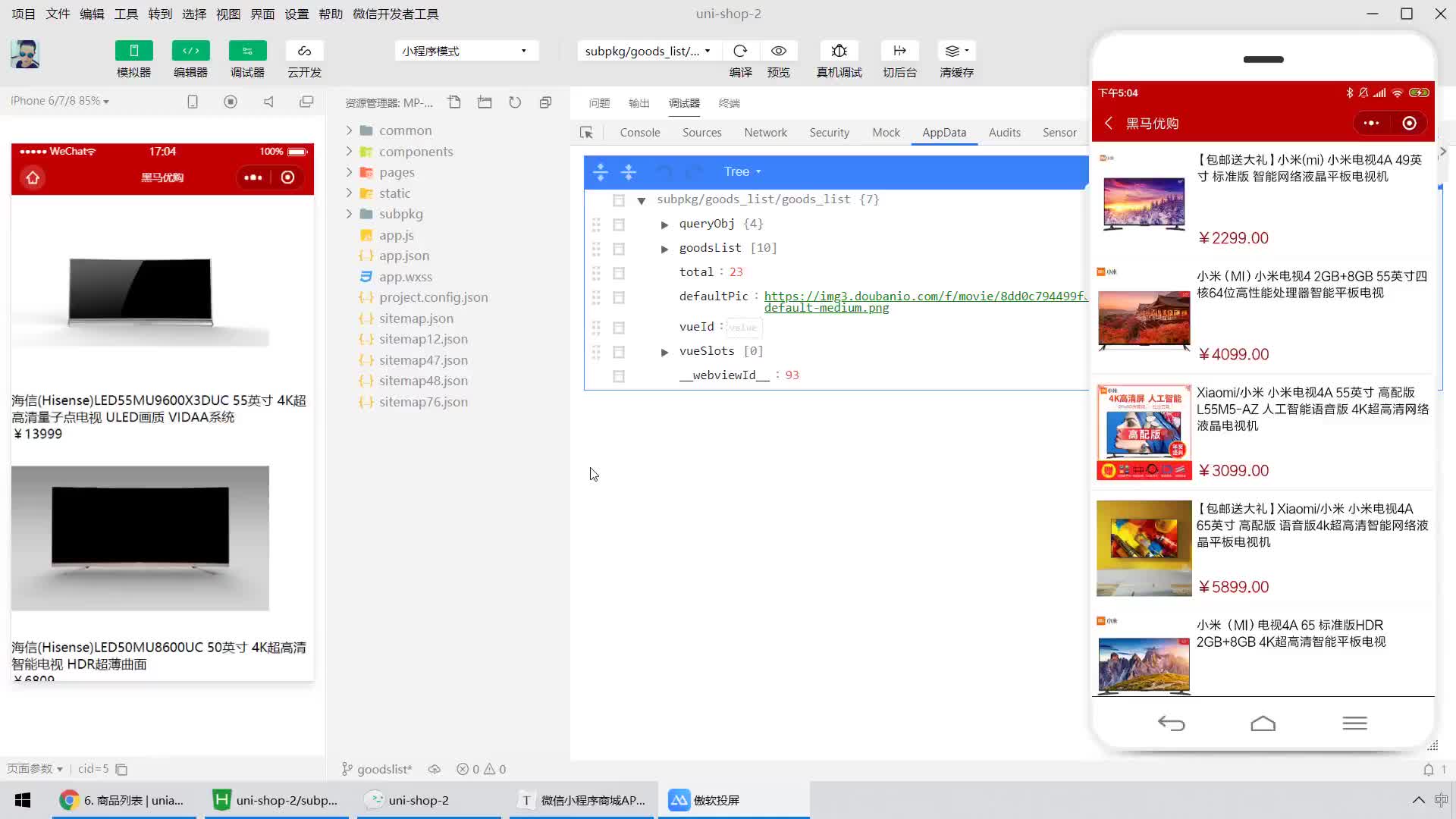Click the vueId value input field
This screenshot has width=1456, height=819.
click(x=743, y=328)
